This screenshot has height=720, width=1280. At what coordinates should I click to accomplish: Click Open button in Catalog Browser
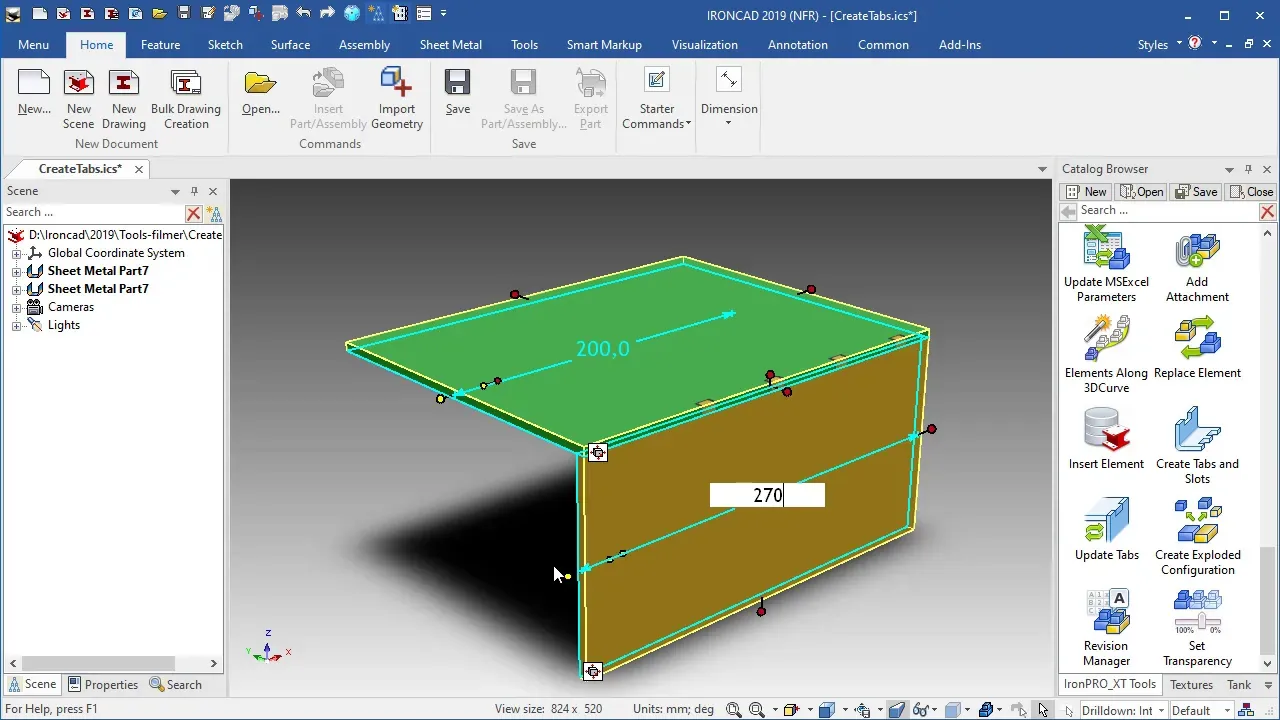[x=1141, y=192]
